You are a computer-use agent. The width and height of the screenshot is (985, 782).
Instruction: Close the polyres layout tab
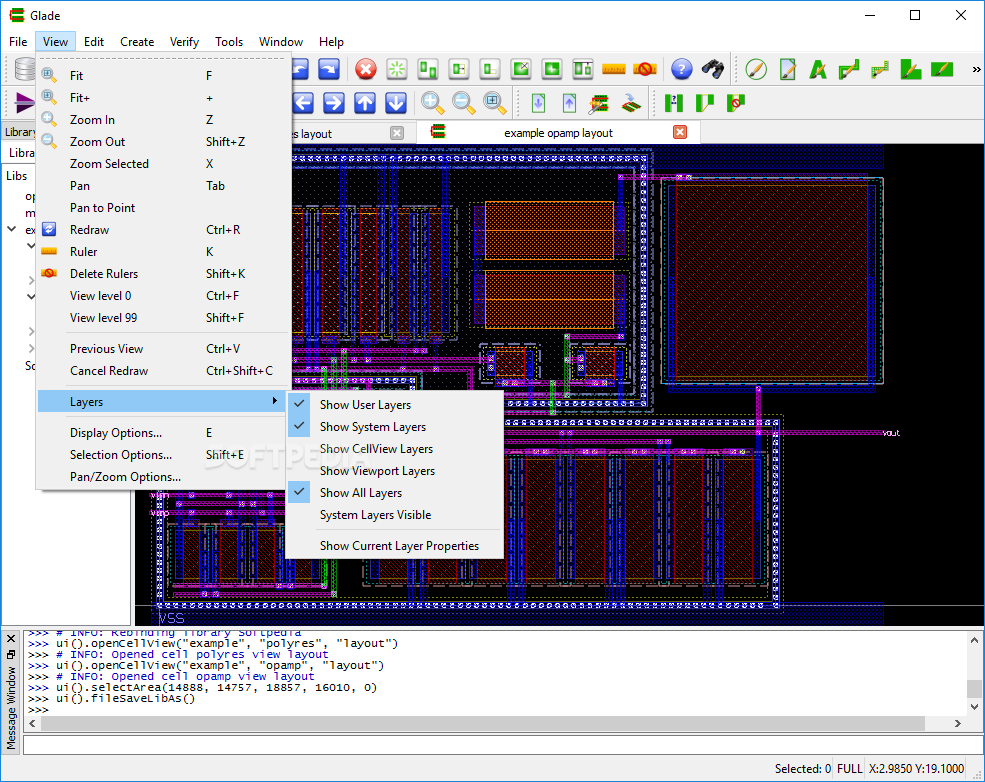pyautogui.click(x=396, y=133)
